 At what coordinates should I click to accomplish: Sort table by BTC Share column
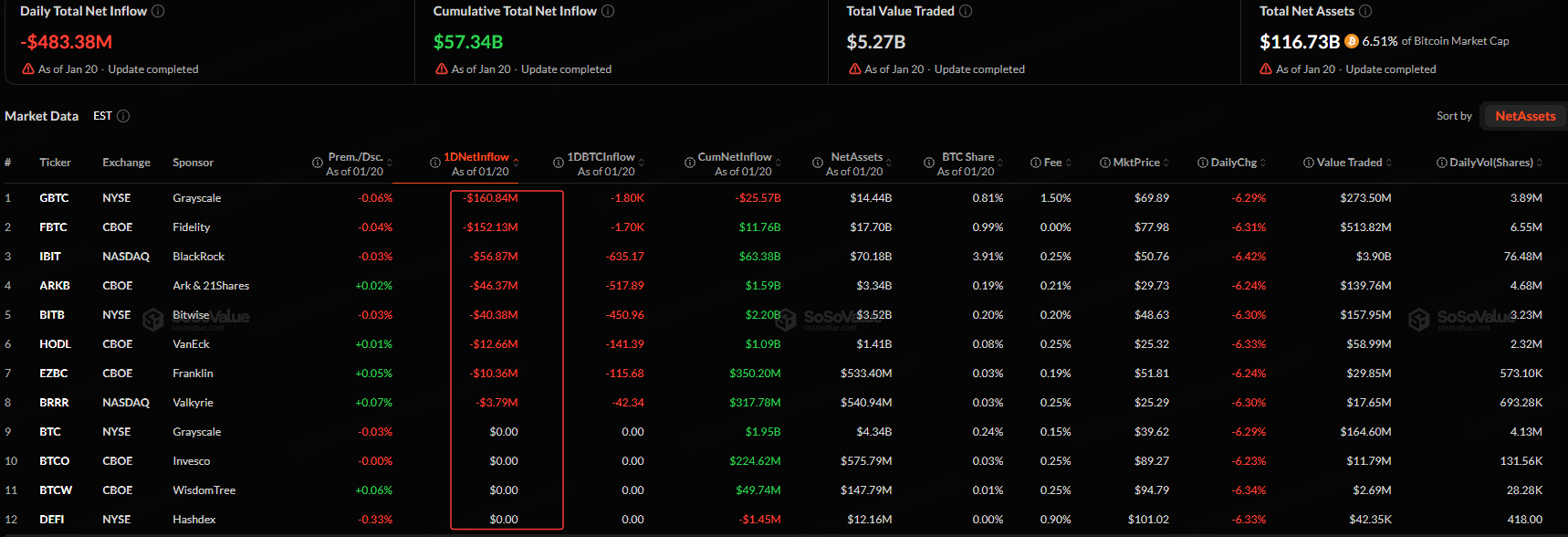tap(1001, 163)
